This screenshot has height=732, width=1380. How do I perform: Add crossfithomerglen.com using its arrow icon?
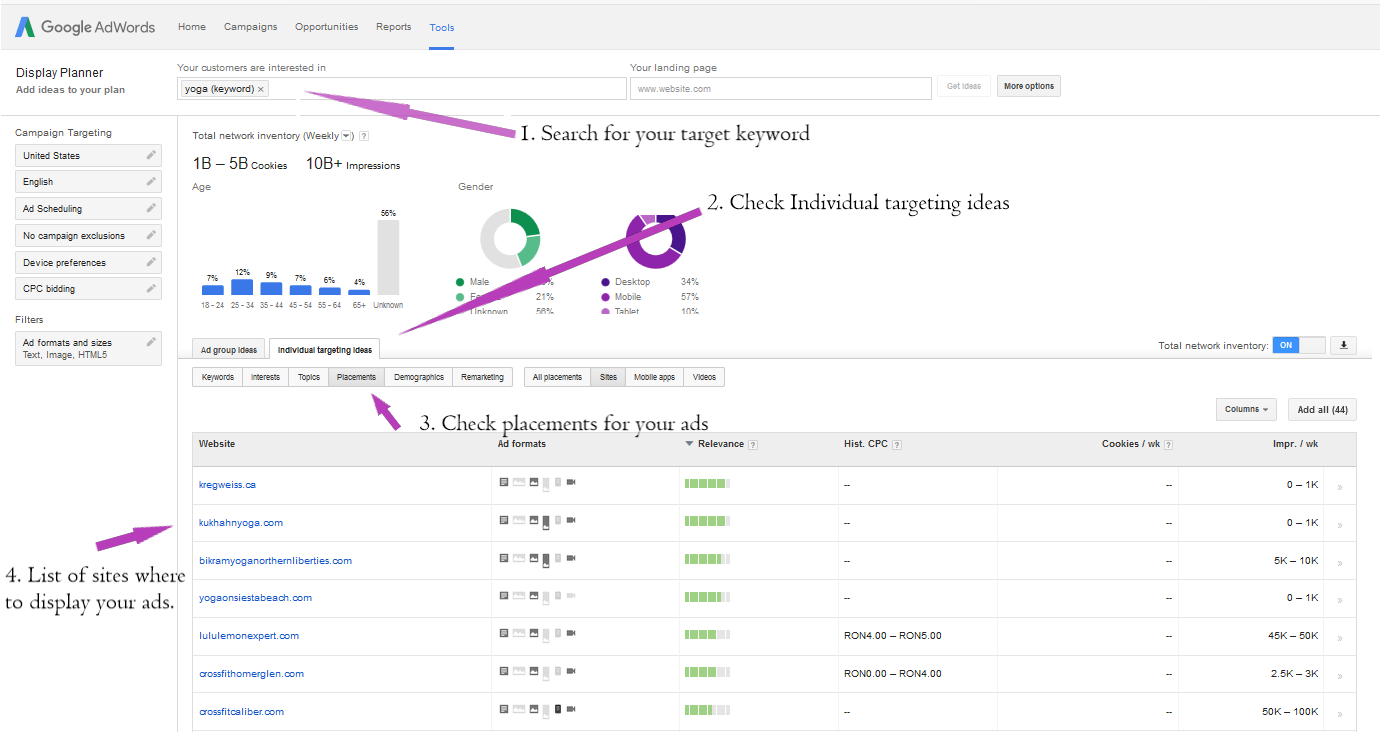point(1340,676)
